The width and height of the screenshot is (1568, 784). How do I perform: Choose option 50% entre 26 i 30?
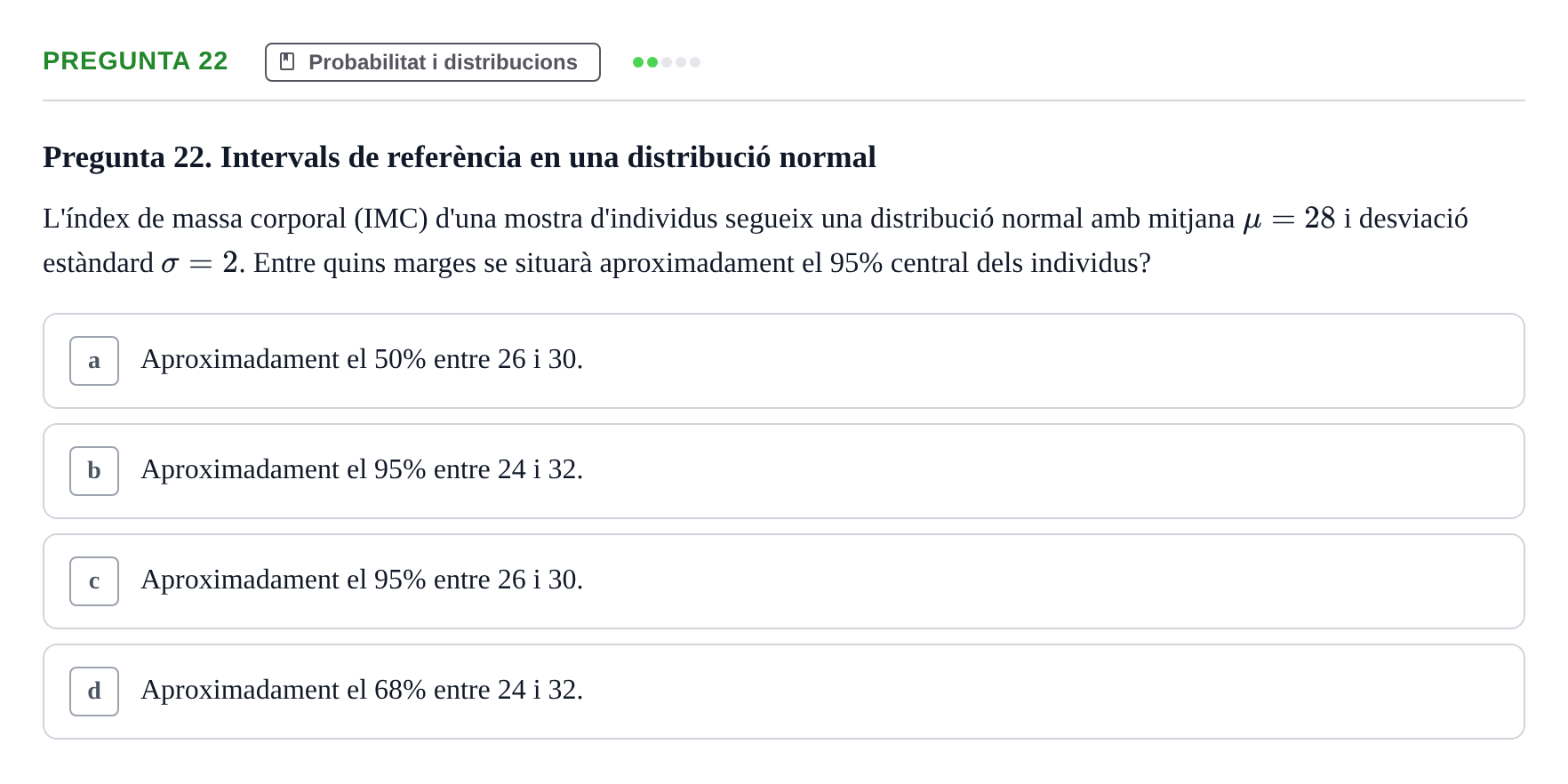(784, 361)
